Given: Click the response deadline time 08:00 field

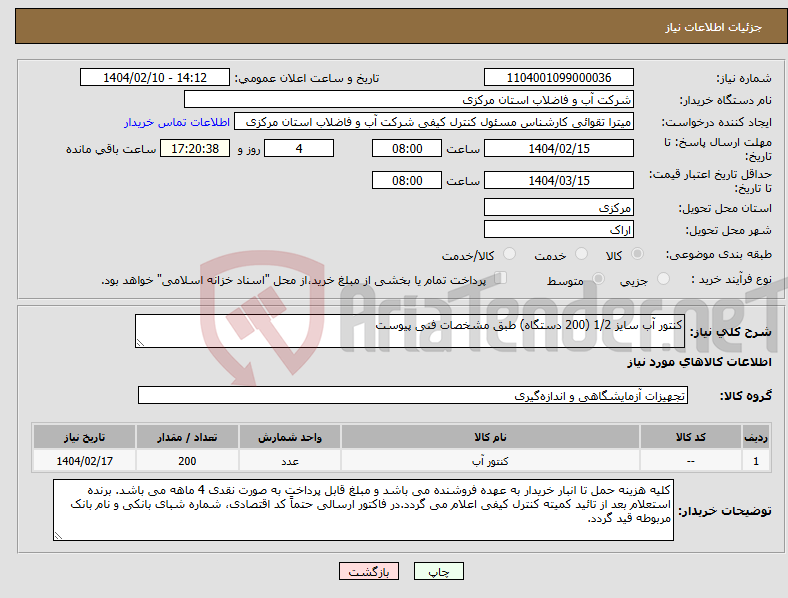Looking at the screenshot, I should click(407, 149).
